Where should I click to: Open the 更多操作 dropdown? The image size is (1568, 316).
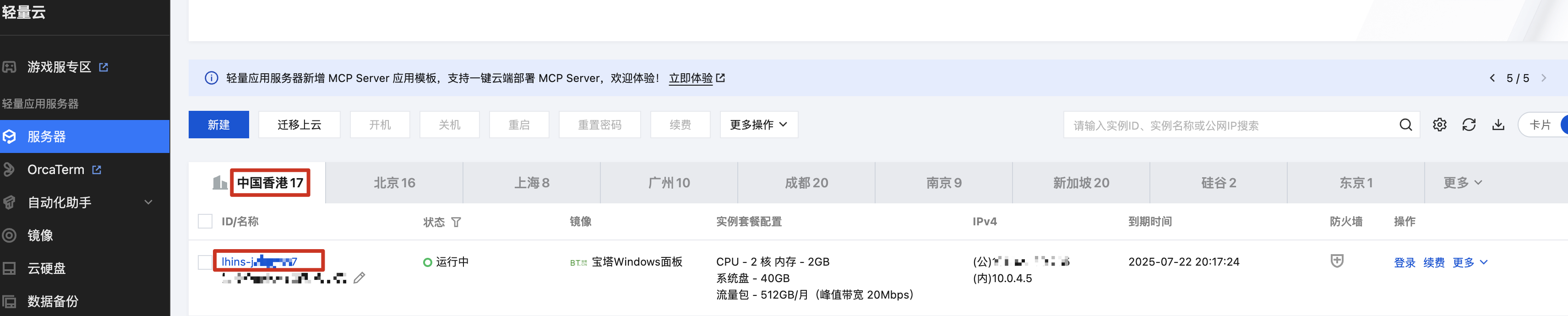[758, 125]
